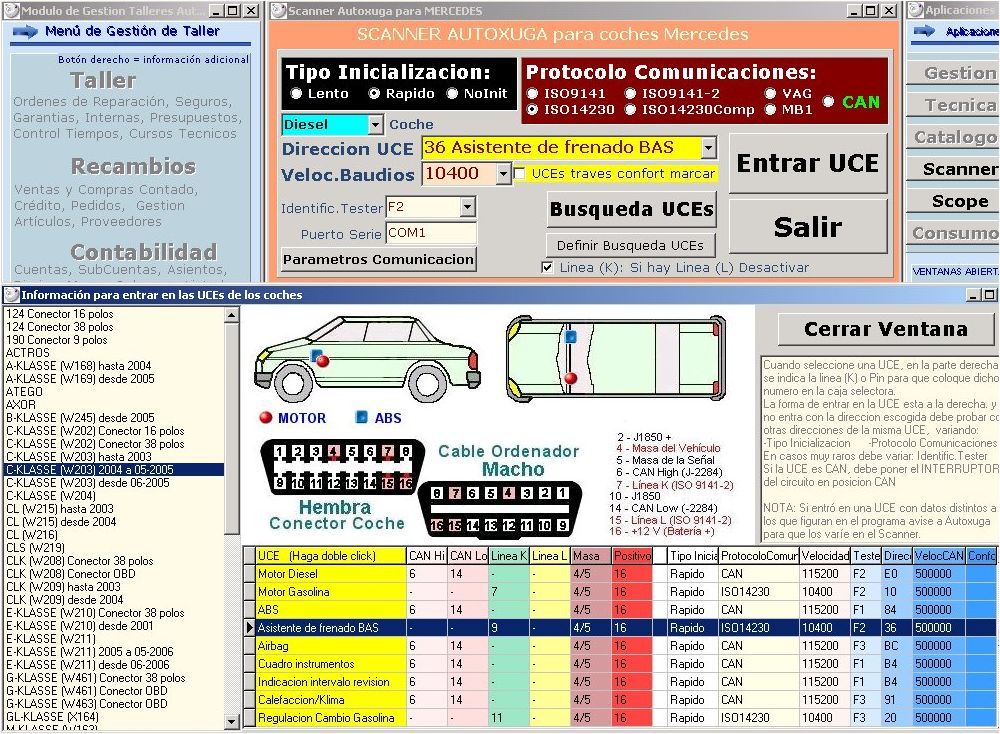The image size is (1000, 734).
Task: Select Rapido initialization radio button
Action: [x=374, y=94]
